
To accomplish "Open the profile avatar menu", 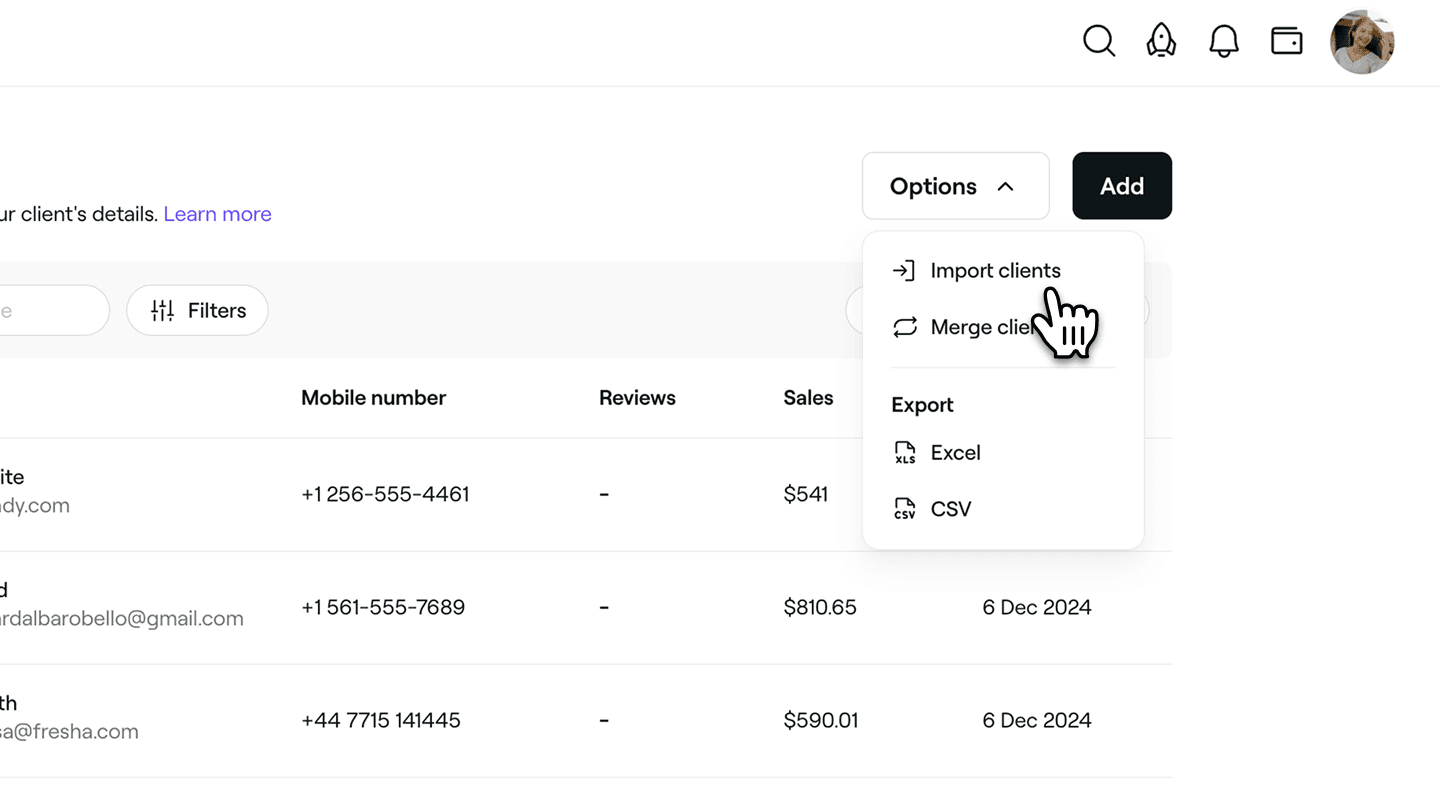I will [1362, 42].
